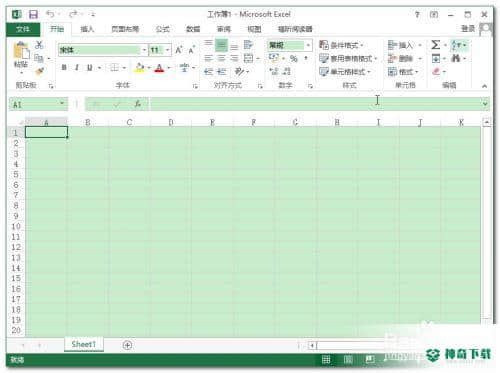Click the Find and Select binoculars icon

click(x=455, y=58)
